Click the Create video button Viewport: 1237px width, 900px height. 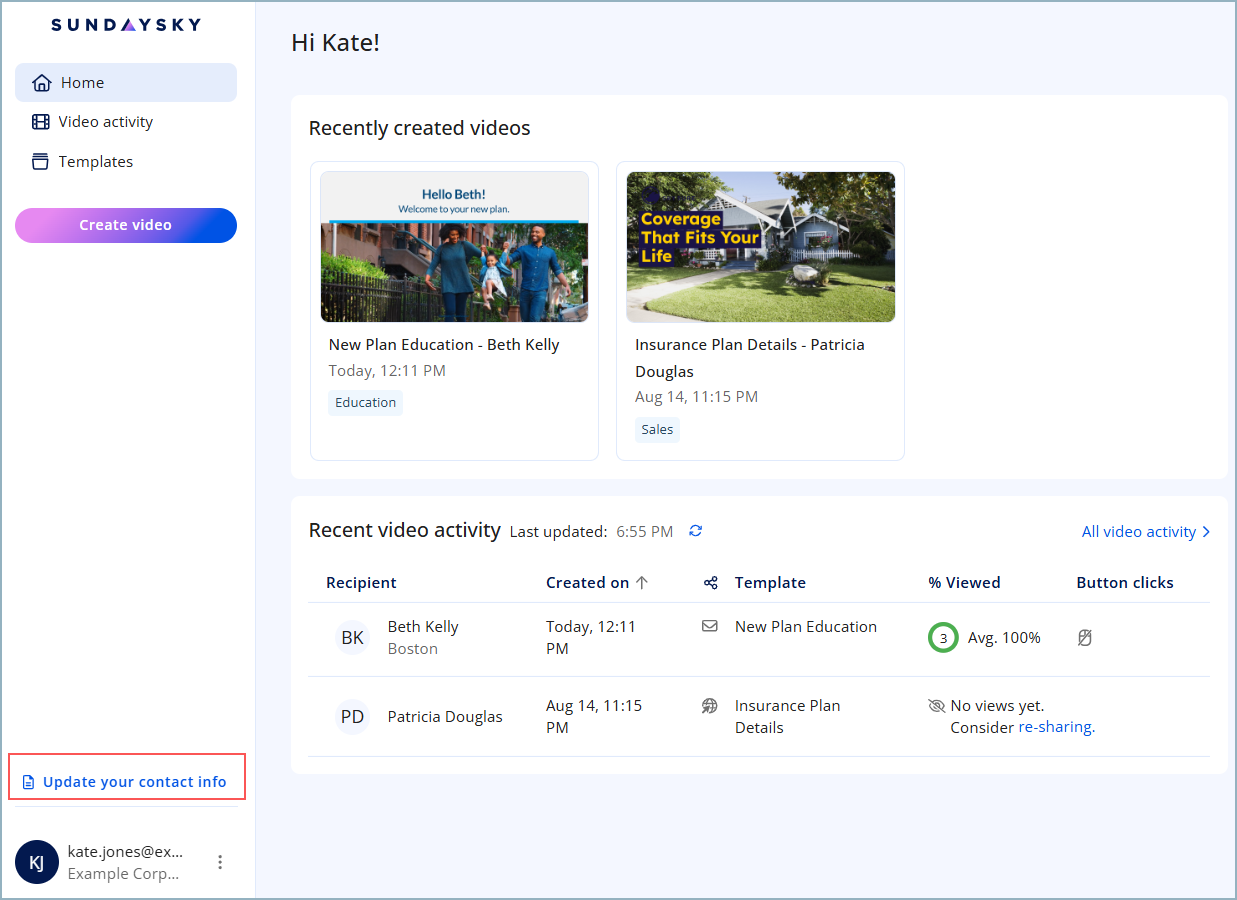[126, 225]
